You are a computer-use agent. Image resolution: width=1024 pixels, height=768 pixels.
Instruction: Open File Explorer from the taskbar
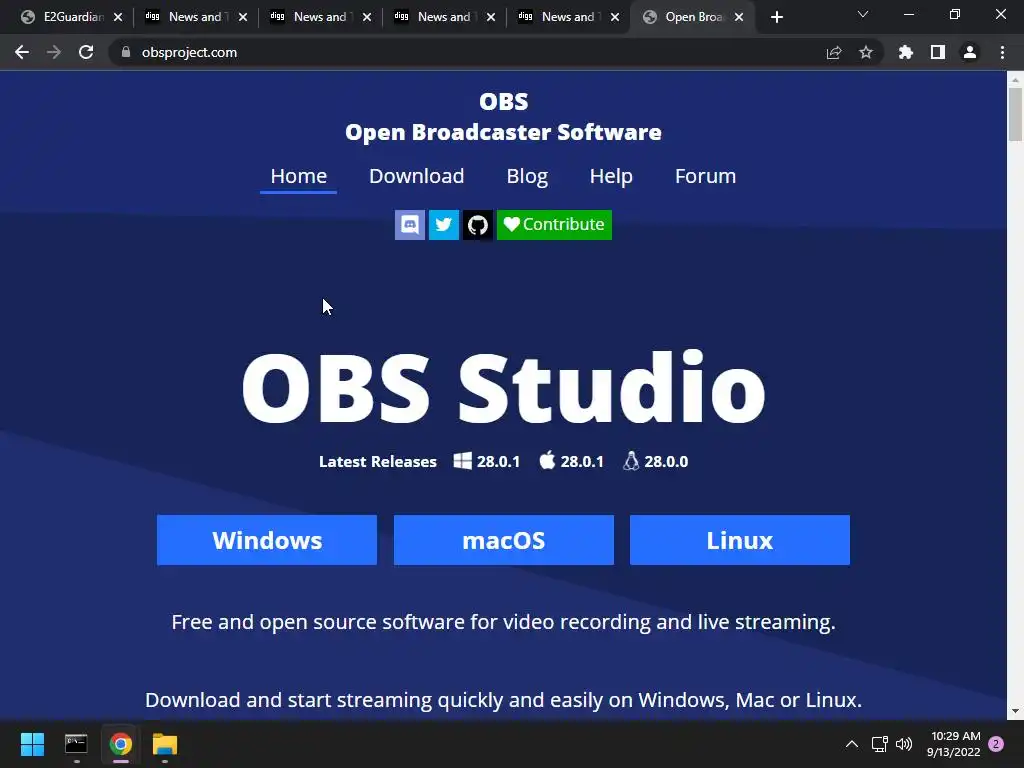165,744
